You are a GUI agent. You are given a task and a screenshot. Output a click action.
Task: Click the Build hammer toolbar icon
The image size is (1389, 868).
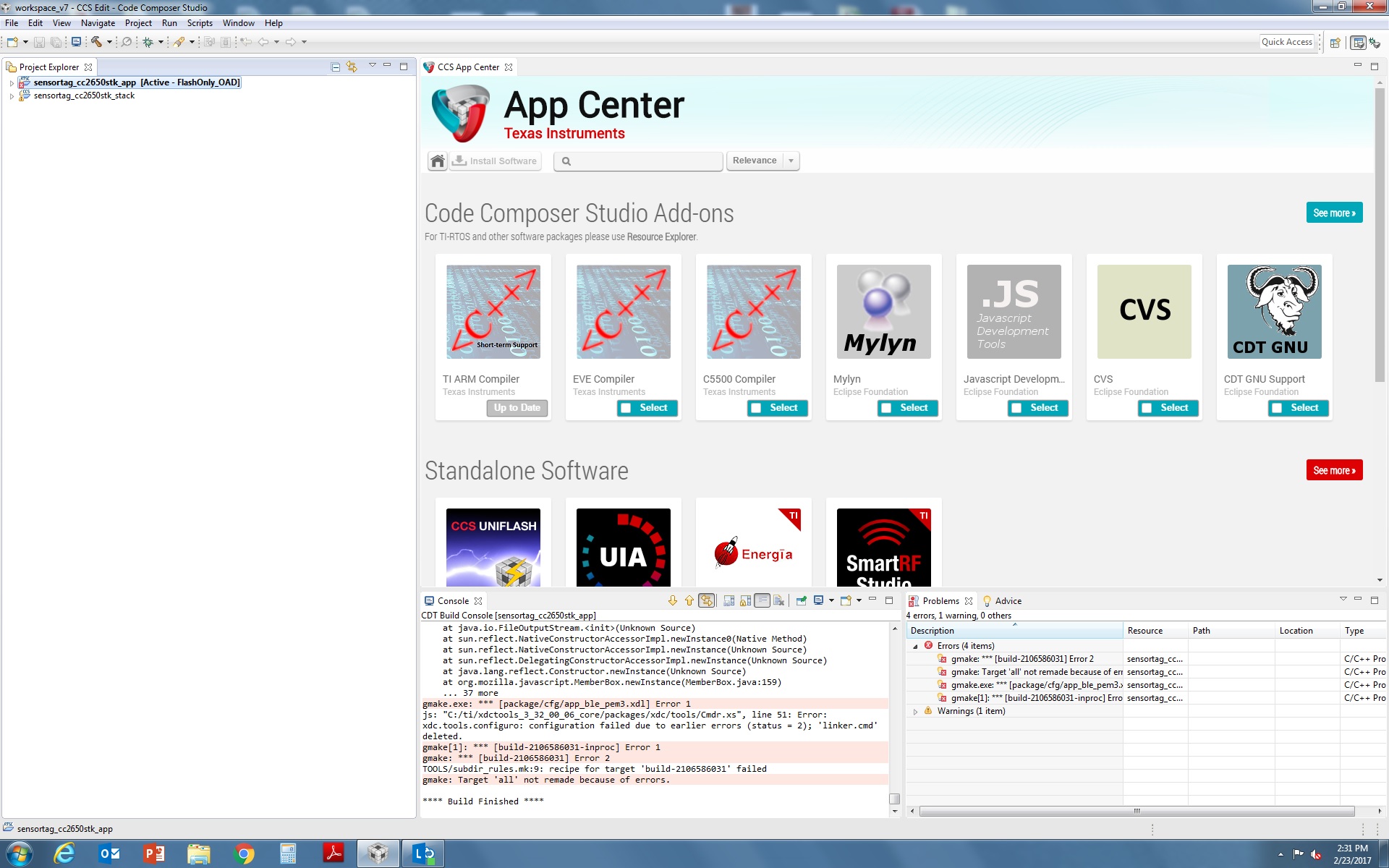(x=96, y=42)
